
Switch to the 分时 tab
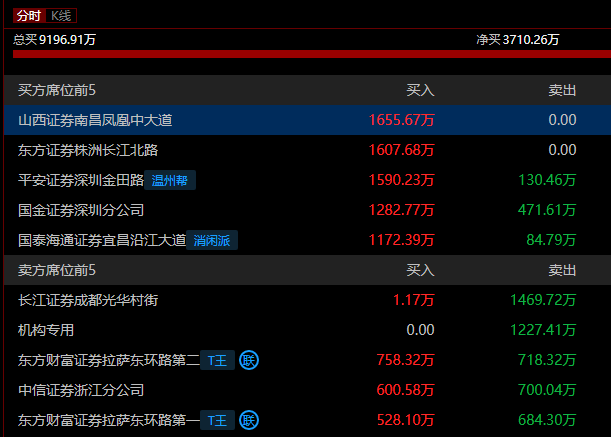pyautogui.click(x=29, y=16)
